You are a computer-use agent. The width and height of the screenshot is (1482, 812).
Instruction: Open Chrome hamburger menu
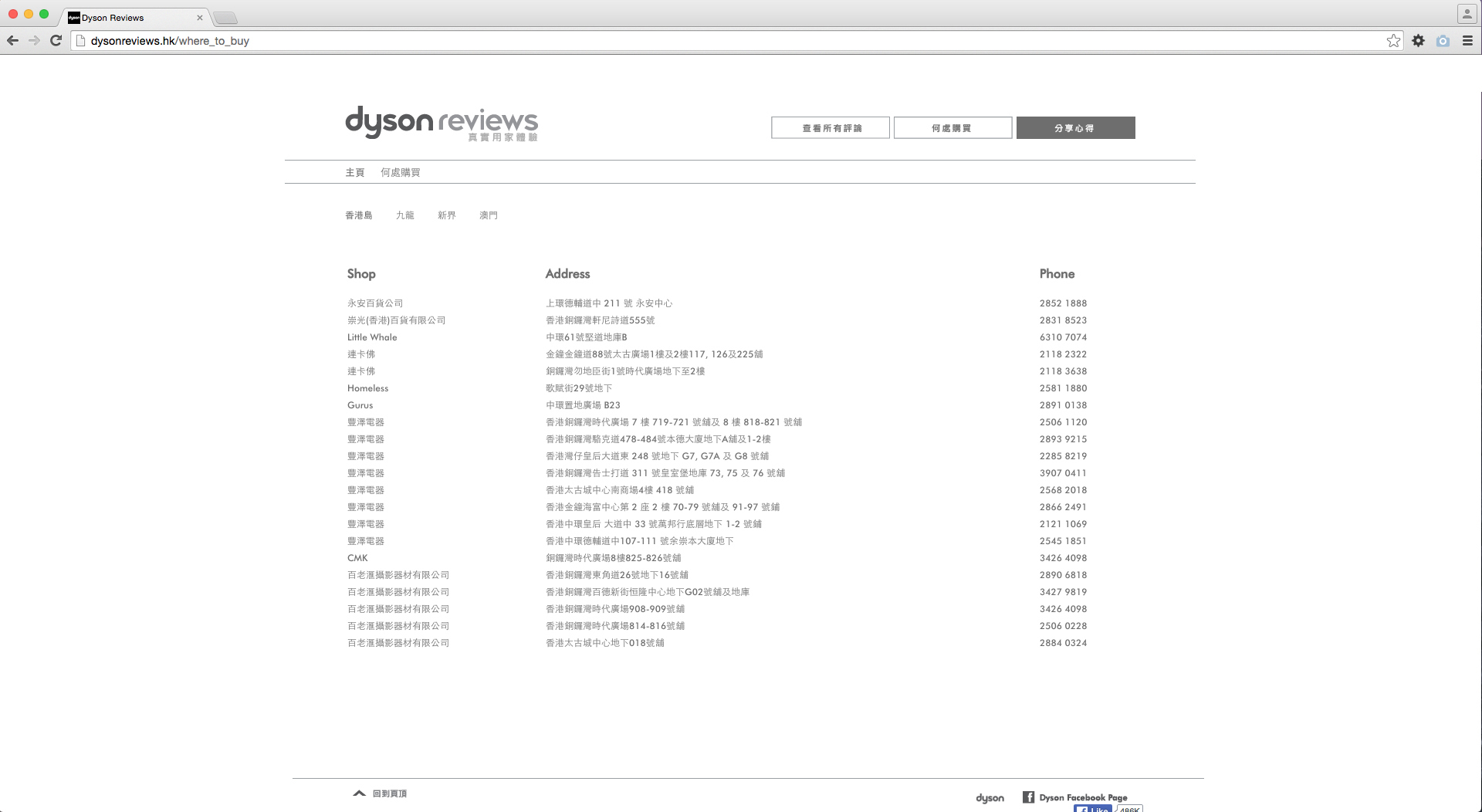1467,41
